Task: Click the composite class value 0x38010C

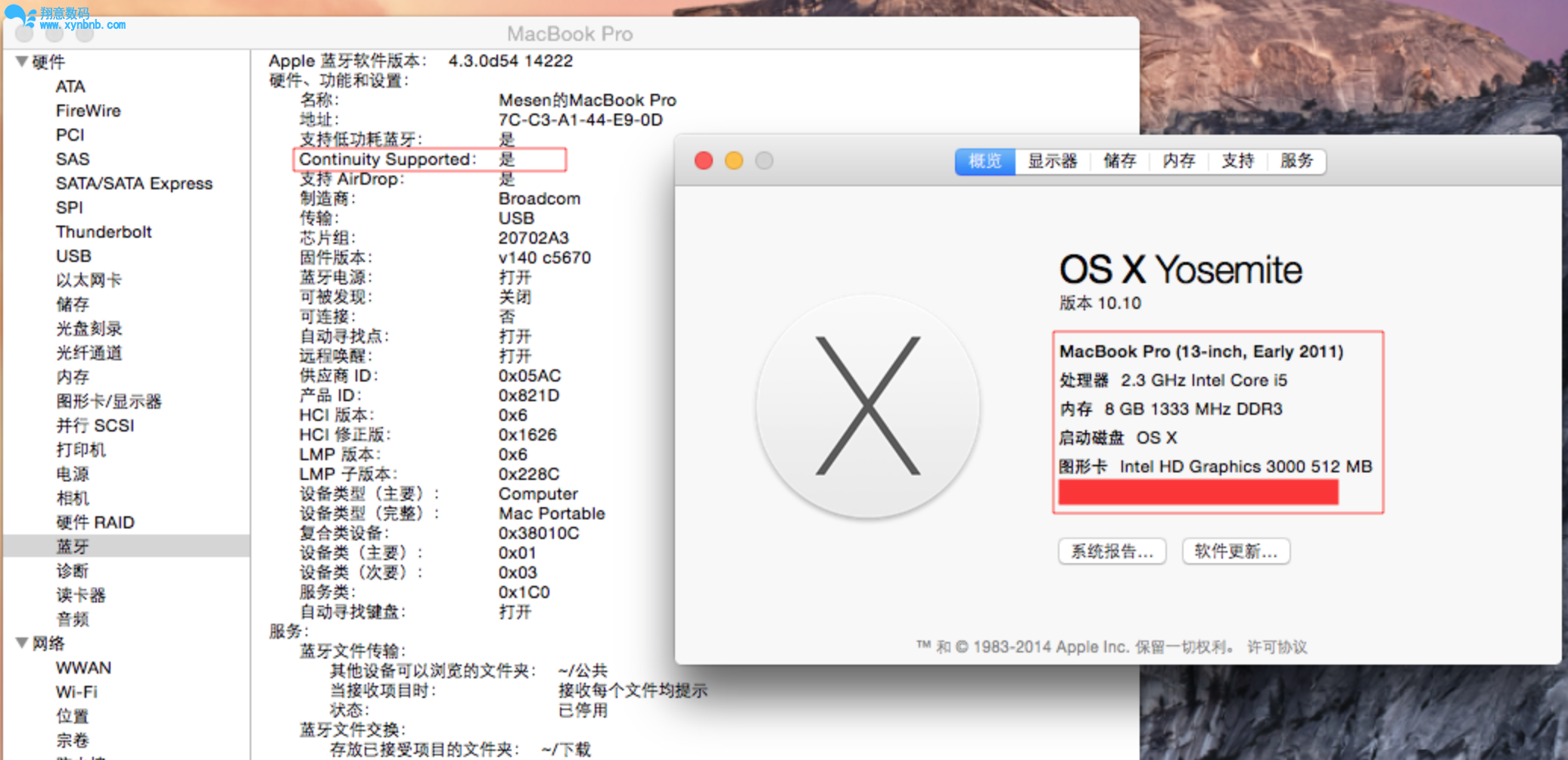Action: coord(539,534)
